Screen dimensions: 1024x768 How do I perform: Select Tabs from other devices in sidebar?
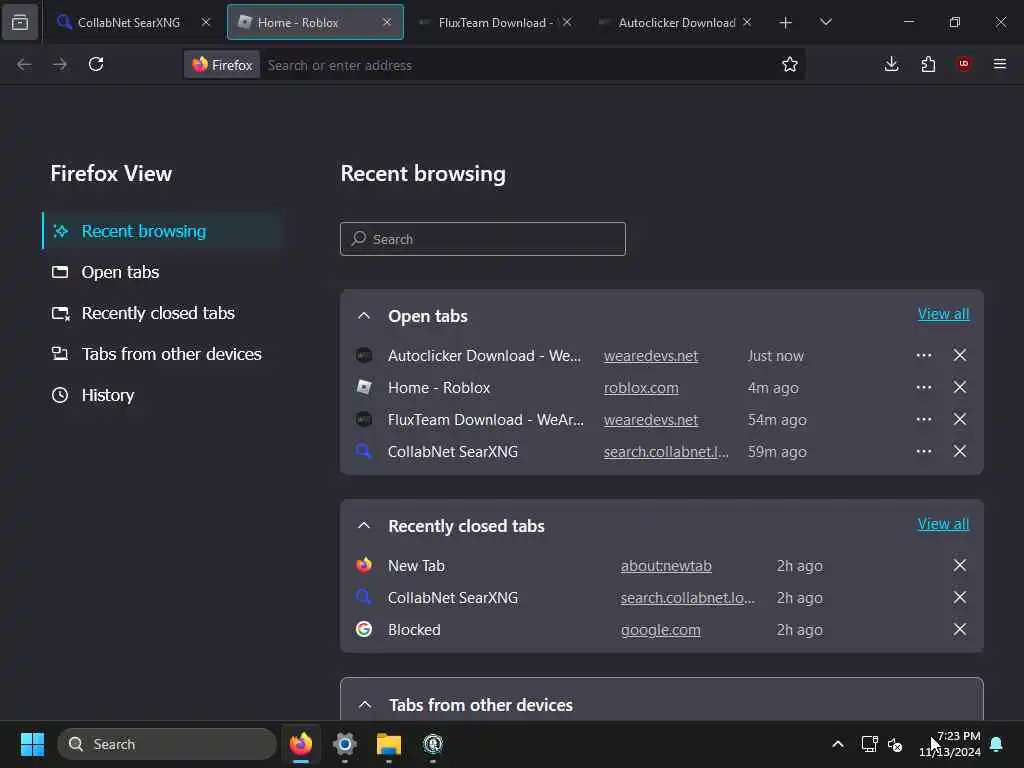click(162, 354)
